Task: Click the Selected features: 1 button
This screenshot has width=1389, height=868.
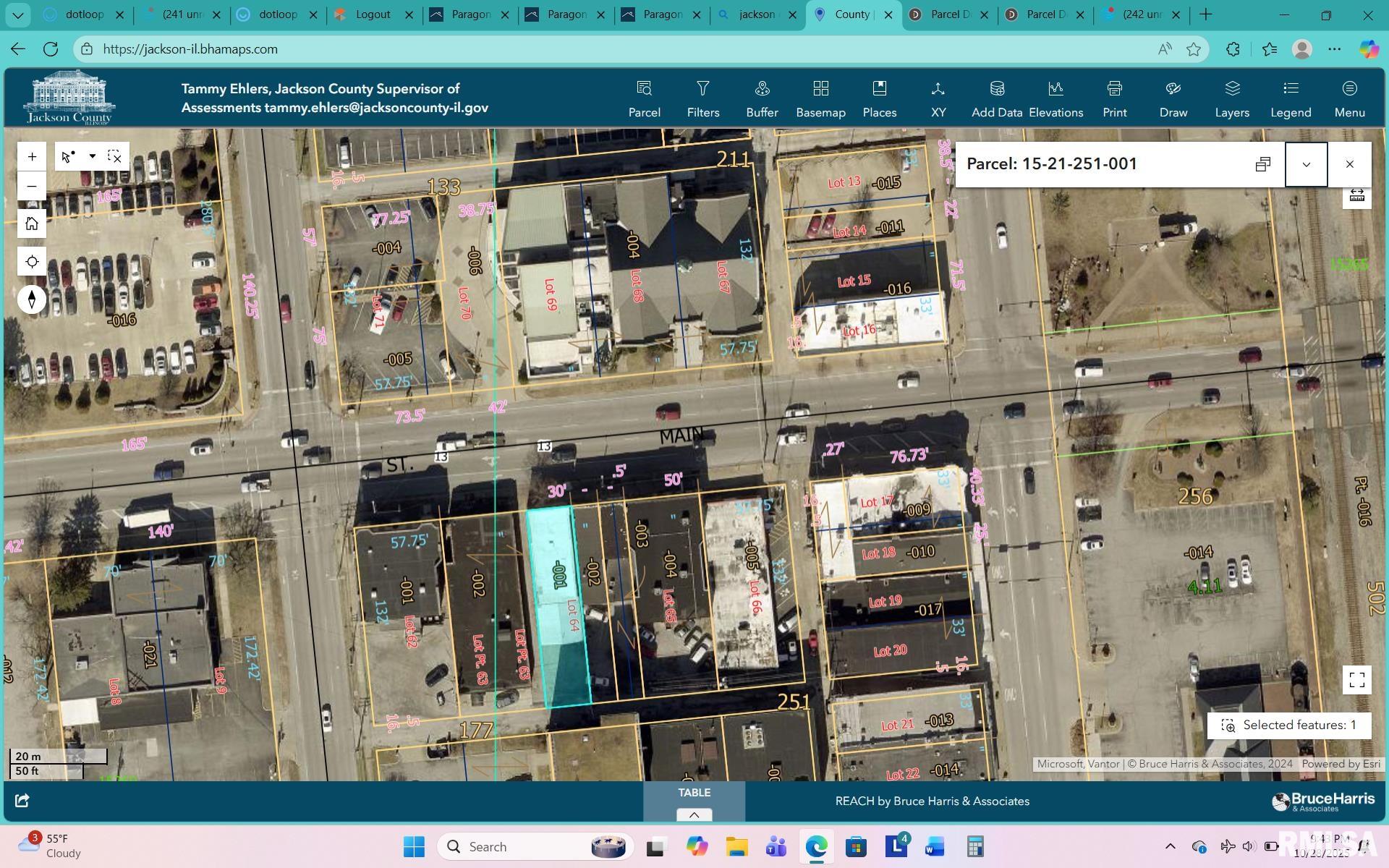Action: (x=1288, y=725)
